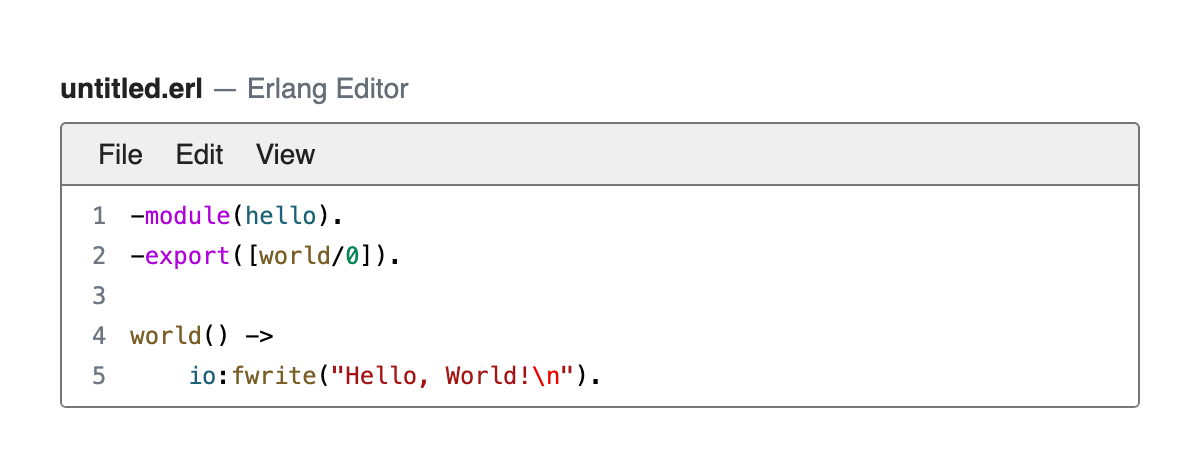Select line number 2 in gutter
This screenshot has width=1200, height=476.
click(98, 256)
